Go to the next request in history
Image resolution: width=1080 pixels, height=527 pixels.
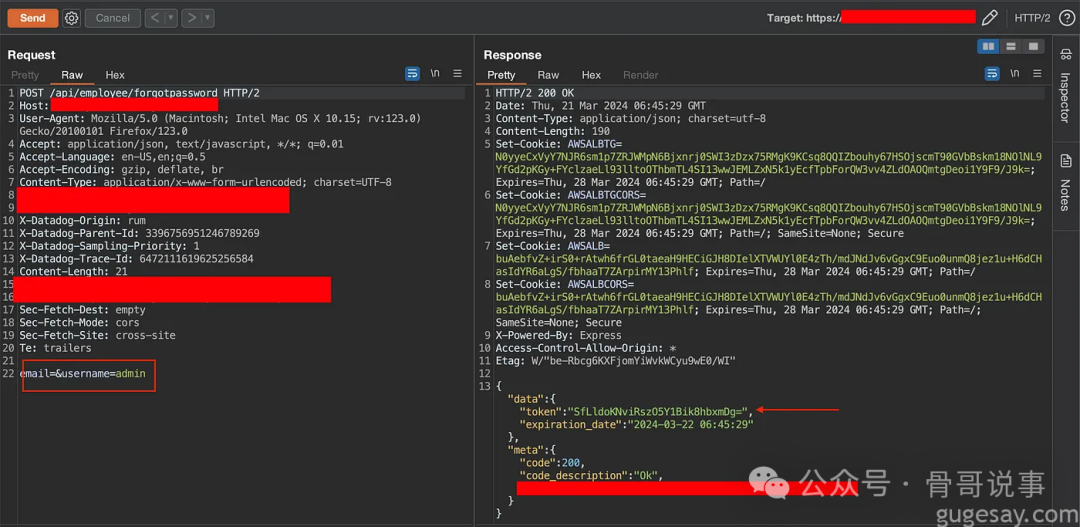[191, 18]
